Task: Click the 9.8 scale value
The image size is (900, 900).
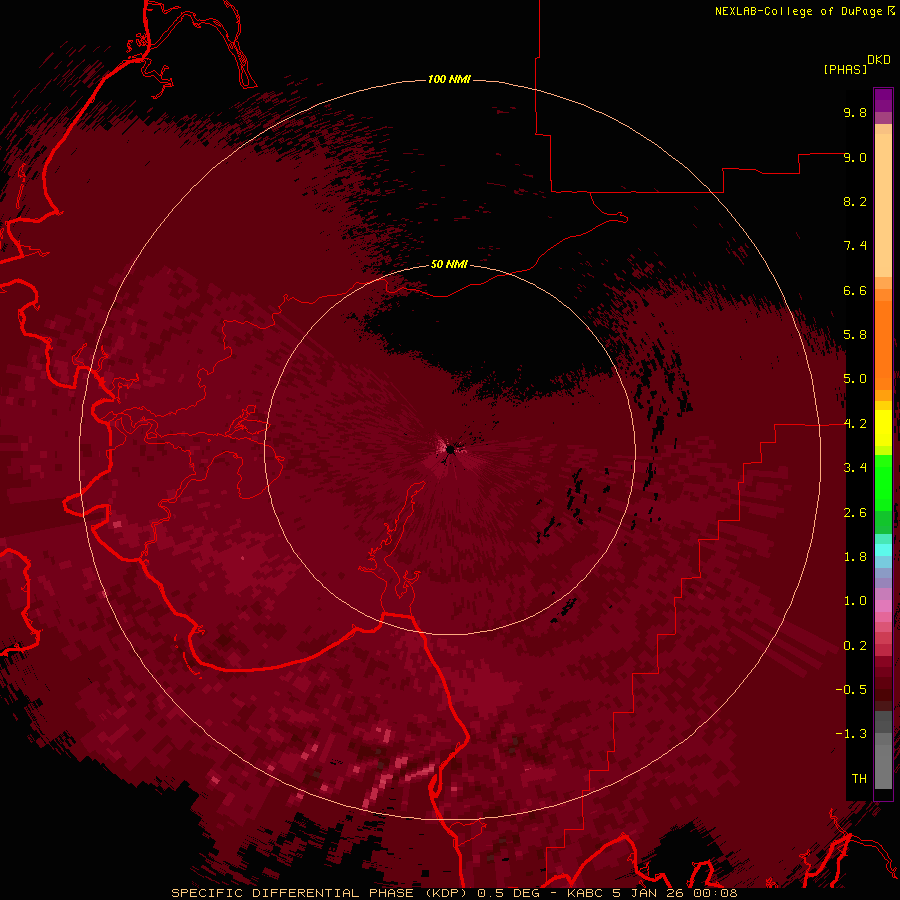Action: pos(855,112)
